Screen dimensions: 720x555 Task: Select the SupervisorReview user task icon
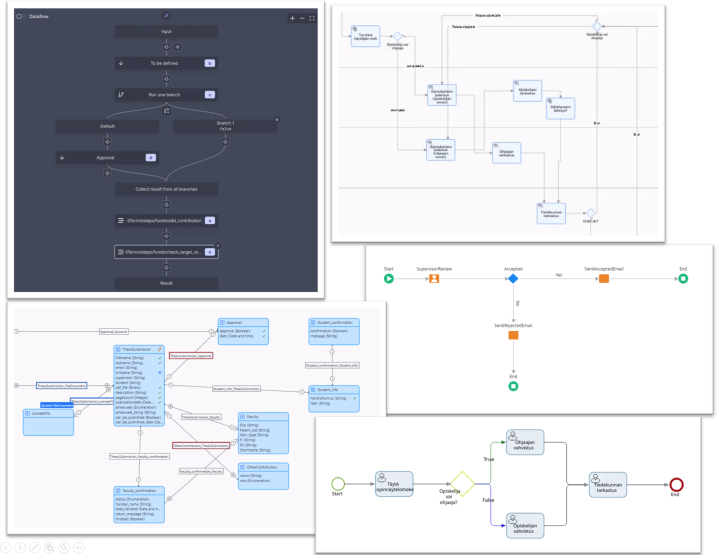[x=434, y=279]
